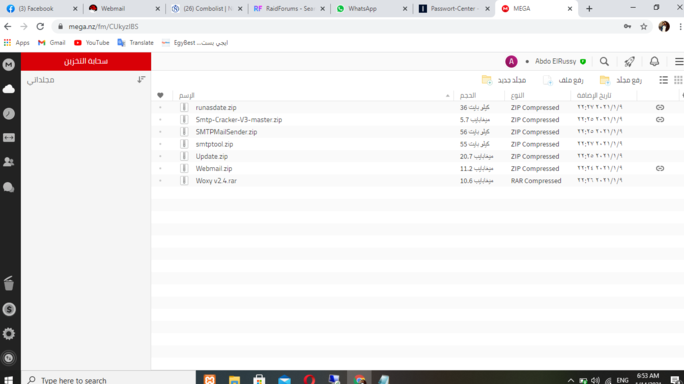Toggle favourite dot for runasdate.zip
The image size is (684, 384).
[160, 107]
